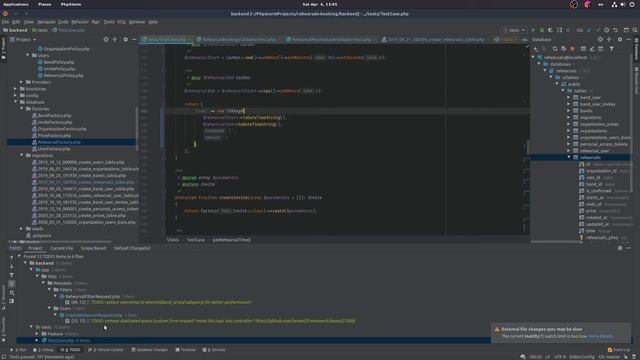
Task: Open the search everywhere magnifier icon
Action: pos(635,30)
